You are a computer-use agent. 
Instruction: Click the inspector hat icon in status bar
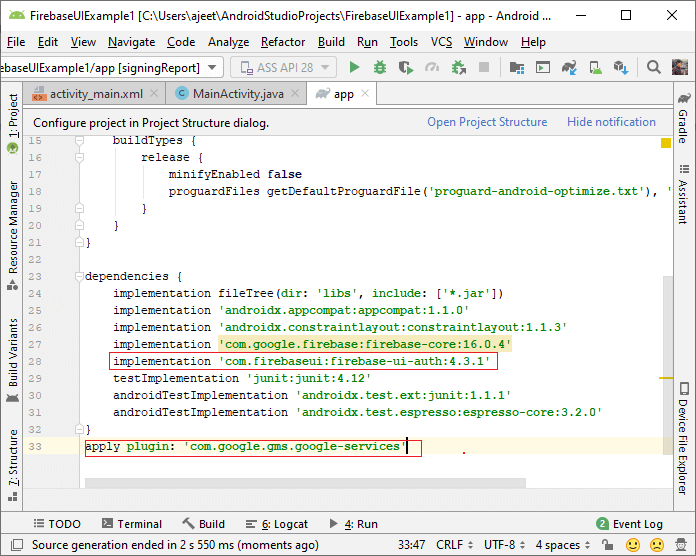pyautogui.click(x=681, y=544)
